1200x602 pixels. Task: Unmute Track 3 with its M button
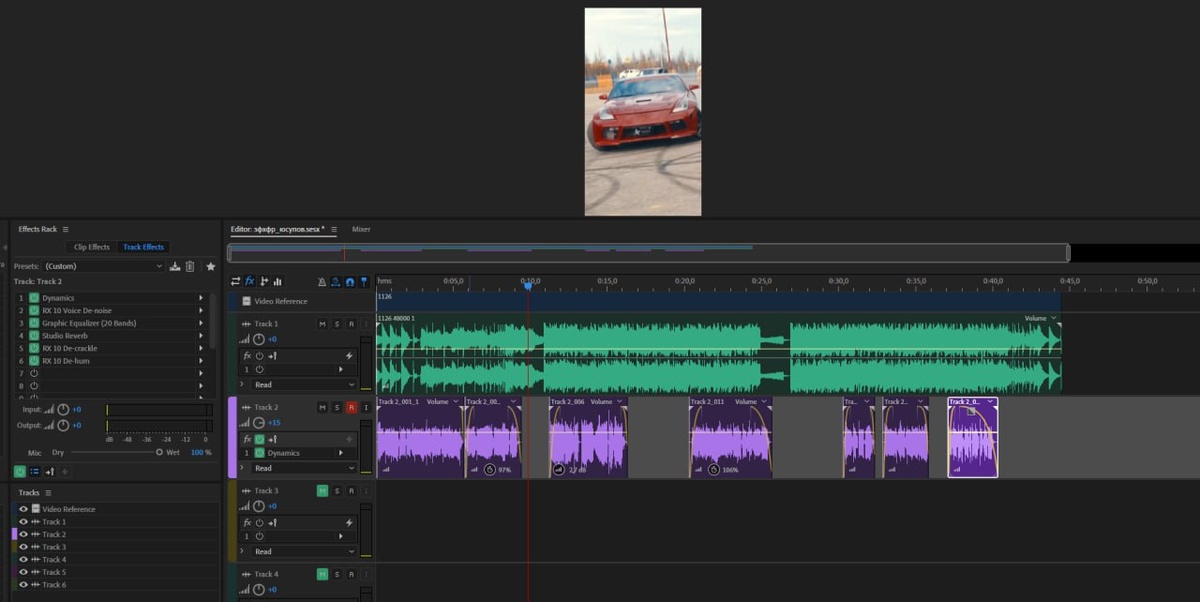click(x=322, y=491)
